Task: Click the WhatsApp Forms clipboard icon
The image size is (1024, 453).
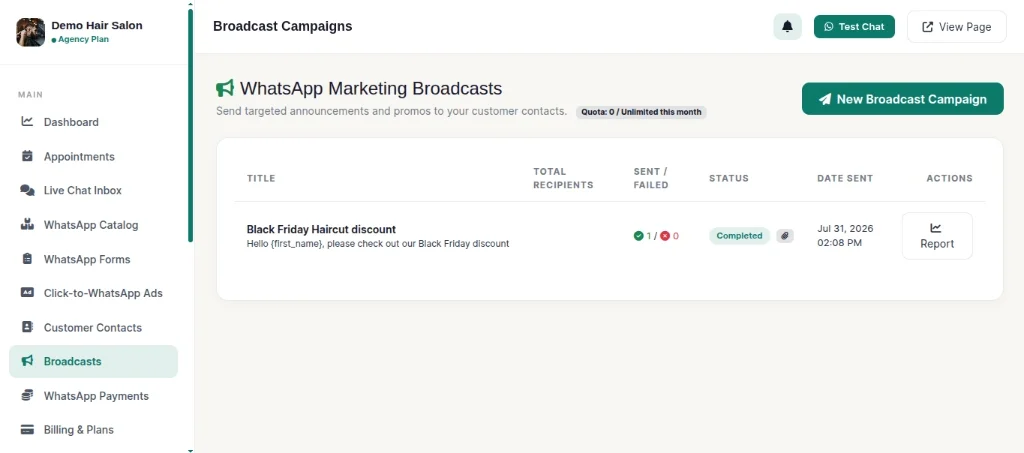Action: [x=27, y=258]
